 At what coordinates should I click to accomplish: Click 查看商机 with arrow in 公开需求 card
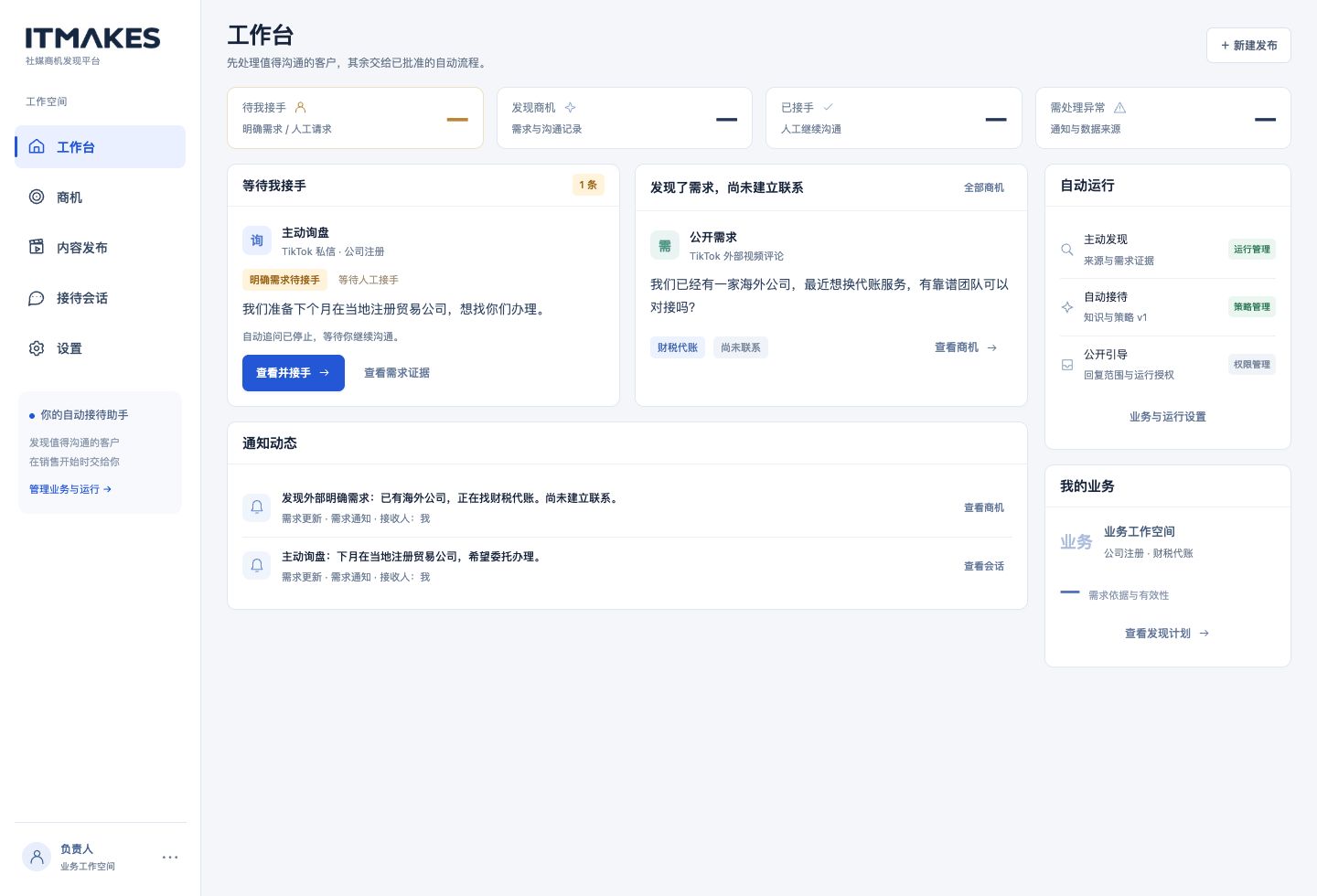point(966,347)
